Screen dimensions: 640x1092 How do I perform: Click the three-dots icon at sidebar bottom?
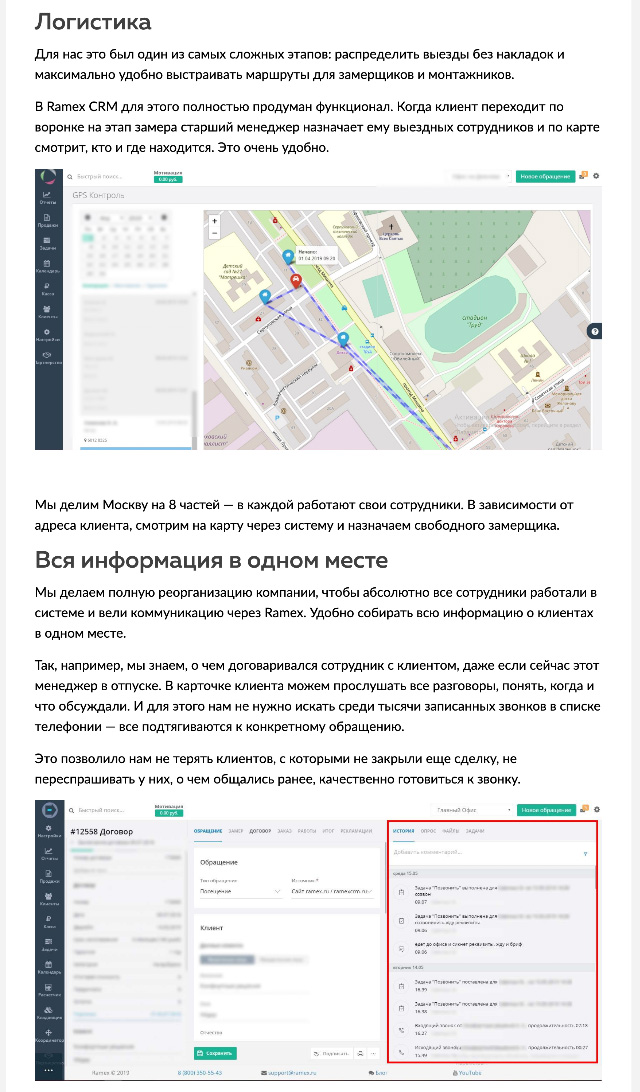pos(48,1070)
